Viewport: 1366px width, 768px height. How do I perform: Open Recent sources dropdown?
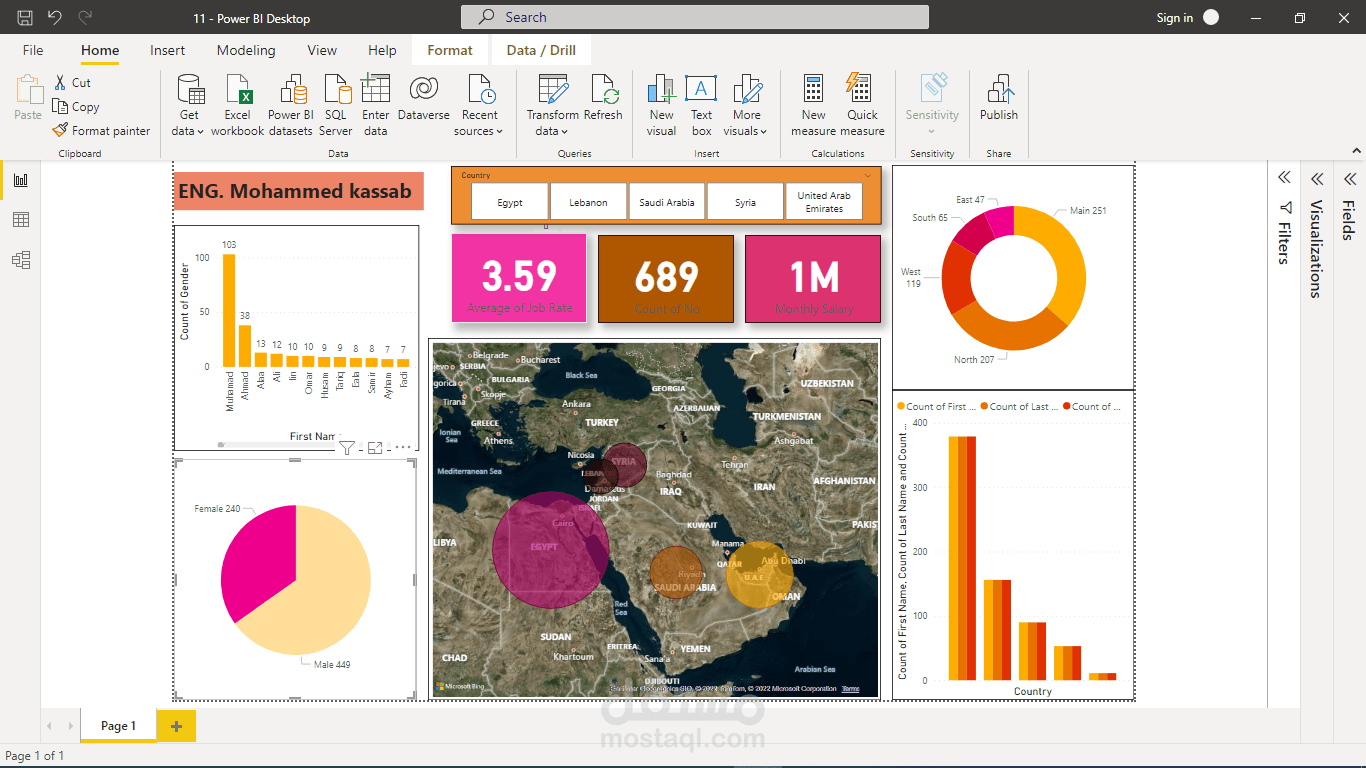tap(479, 131)
